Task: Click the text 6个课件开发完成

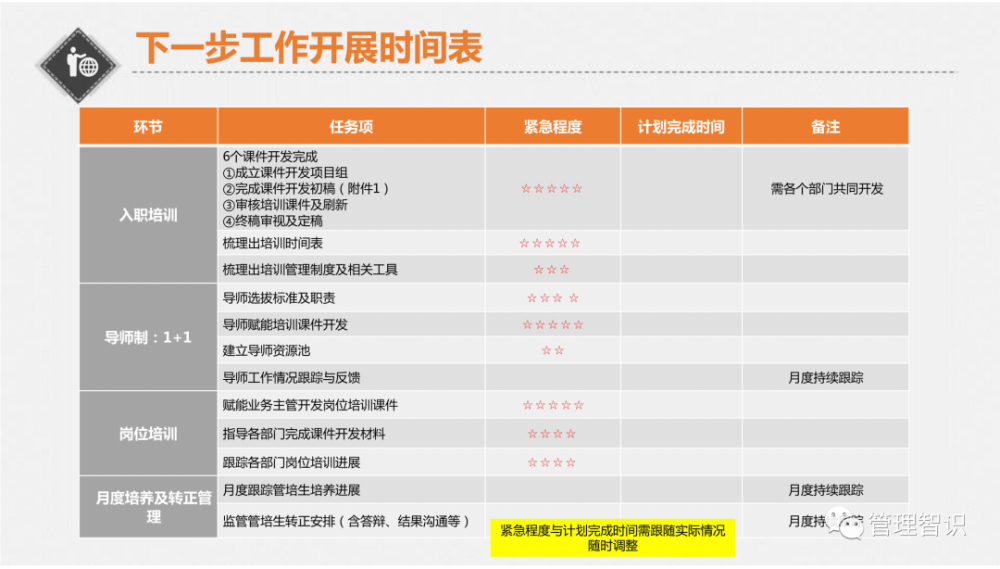Action: point(270,156)
